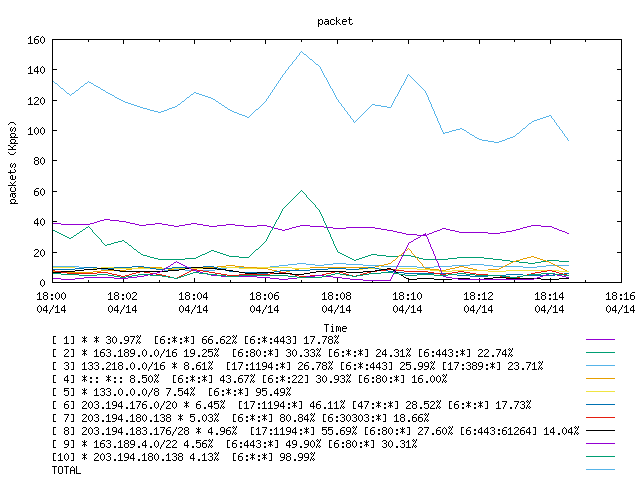Click the 18:06 04/14 time axis label
The height and width of the screenshot is (480, 640).
pyautogui.click(x=264, y=302)
